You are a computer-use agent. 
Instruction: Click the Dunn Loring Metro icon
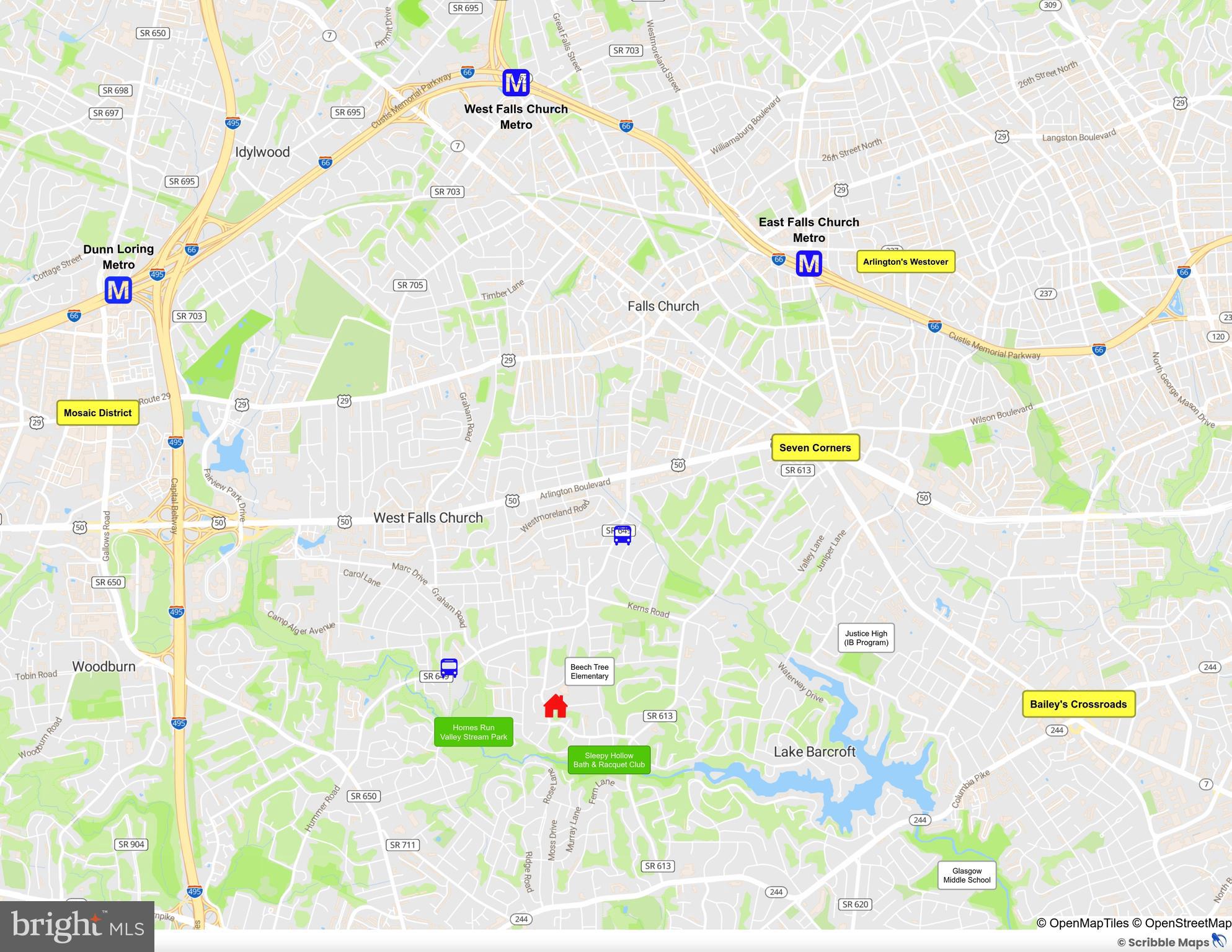(x=118, y=290)
